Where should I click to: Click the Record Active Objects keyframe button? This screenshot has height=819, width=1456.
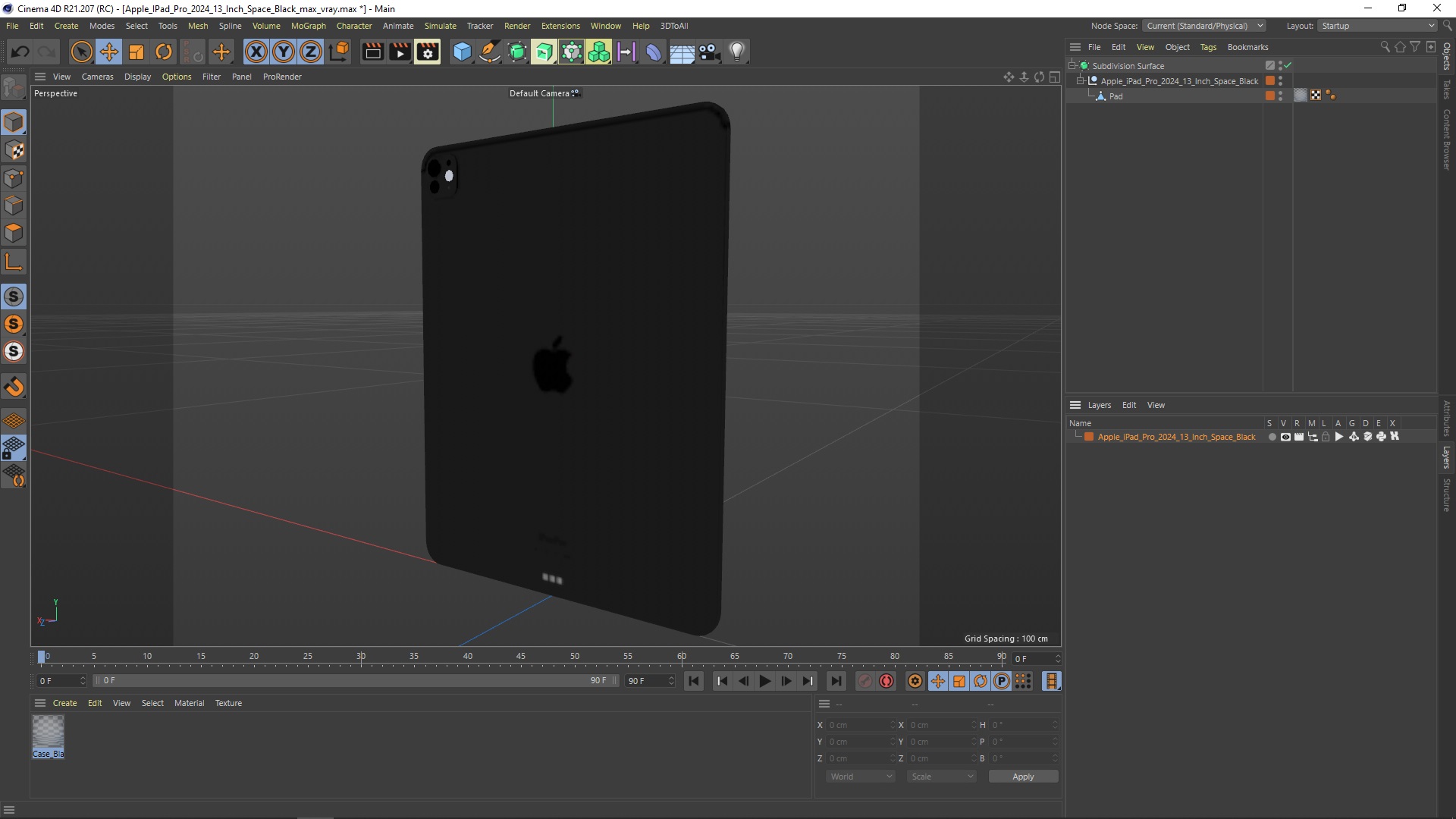[865, 681]
